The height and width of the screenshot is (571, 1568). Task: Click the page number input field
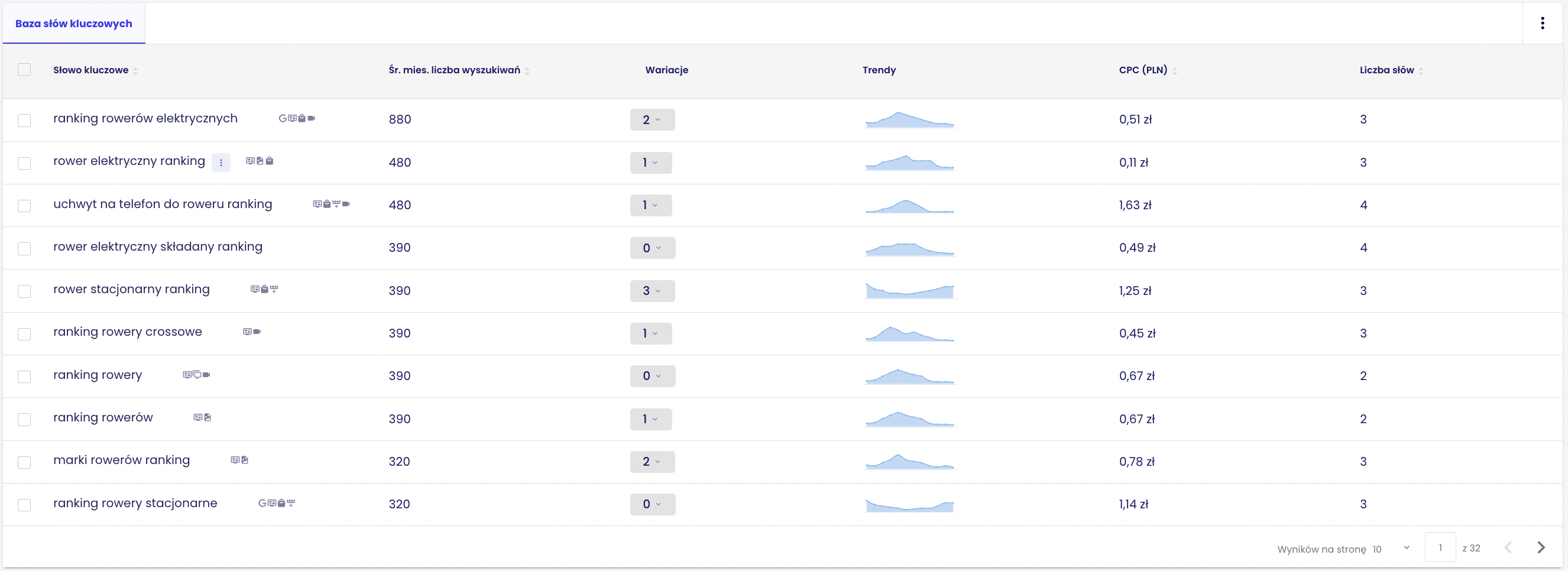tap(1440, 547)
